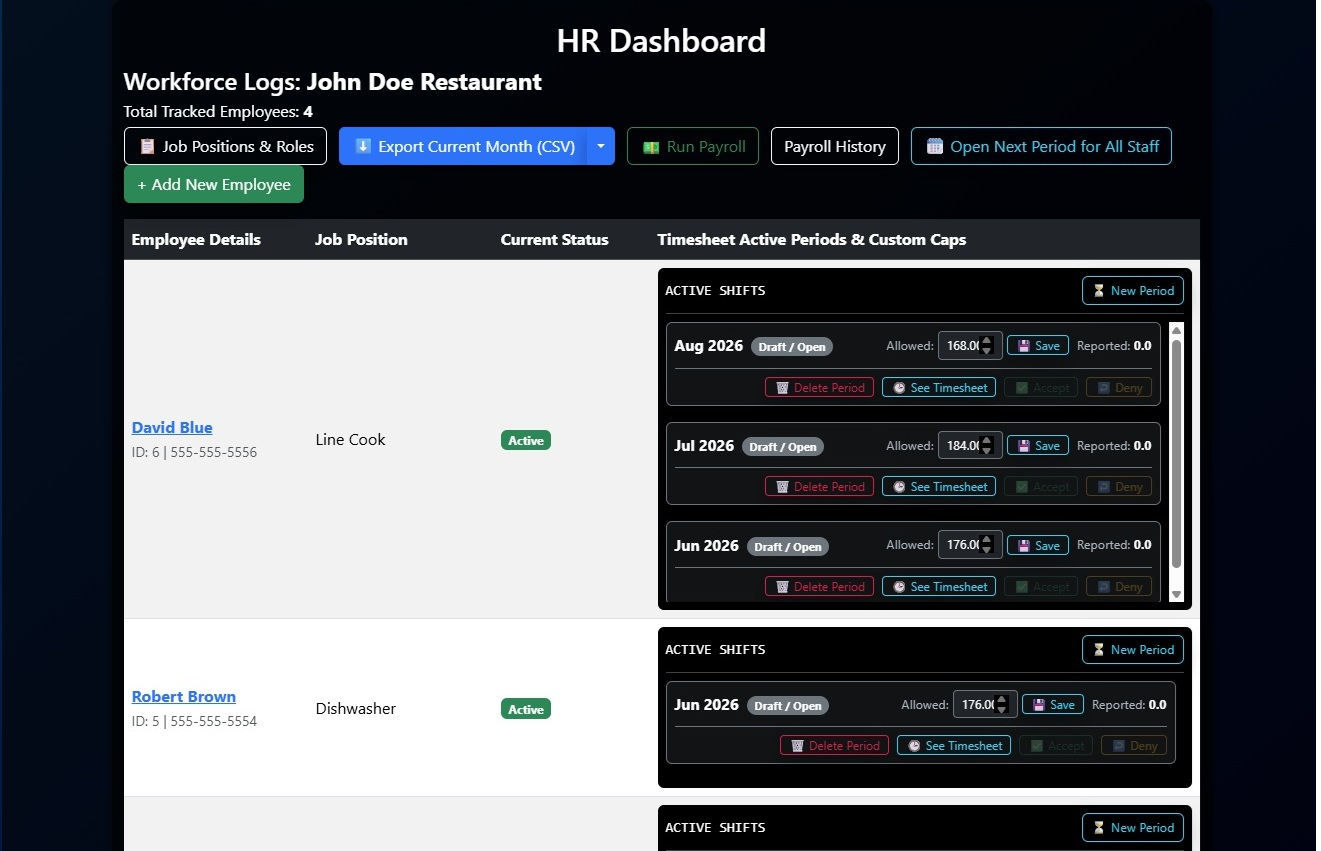Click allowed hours field for David Blue Jul 2026
This screenshot has height=851, width=1321.
969,445
